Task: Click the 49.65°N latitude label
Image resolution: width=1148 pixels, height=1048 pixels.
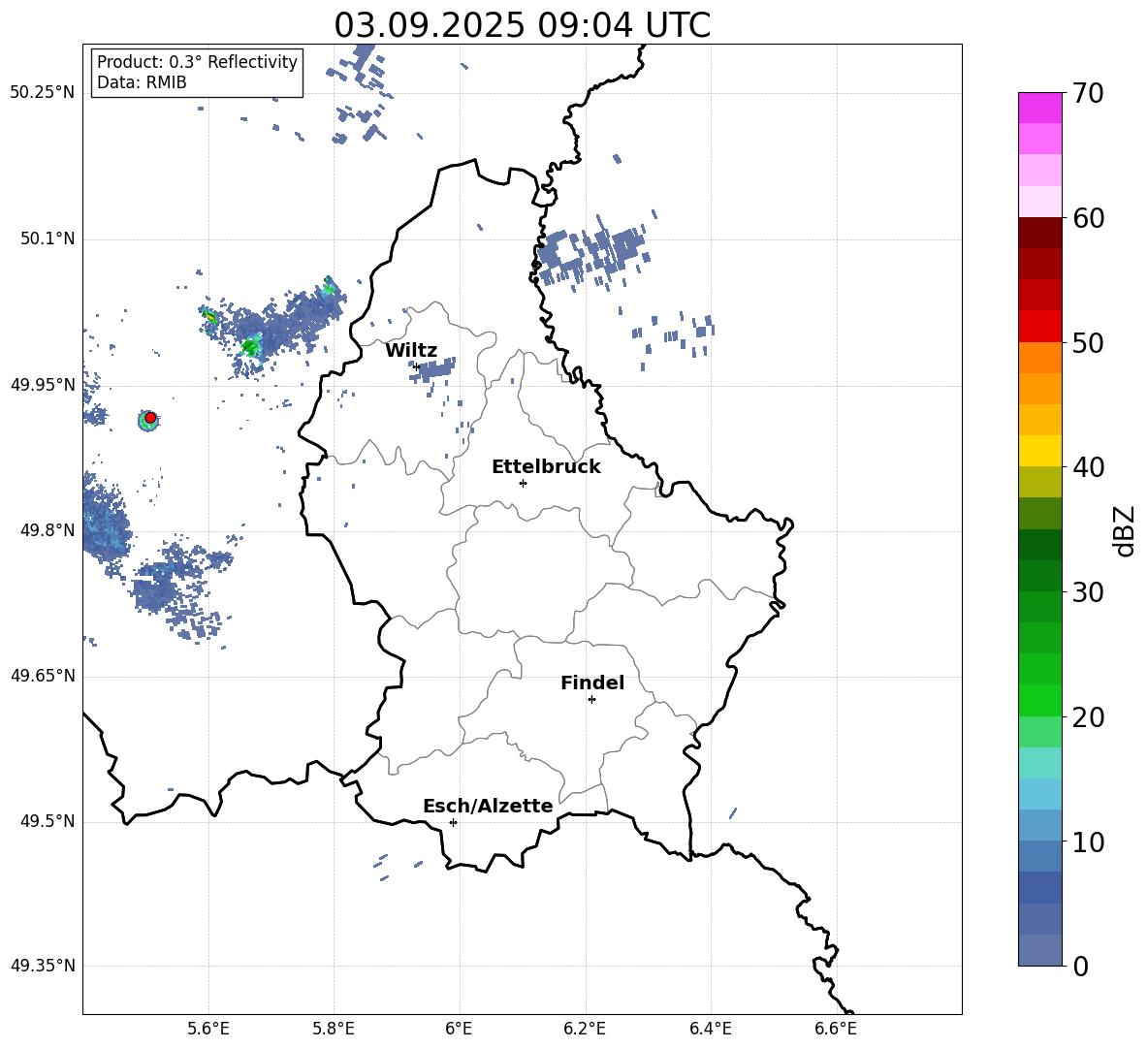Action: click(42, 675)
